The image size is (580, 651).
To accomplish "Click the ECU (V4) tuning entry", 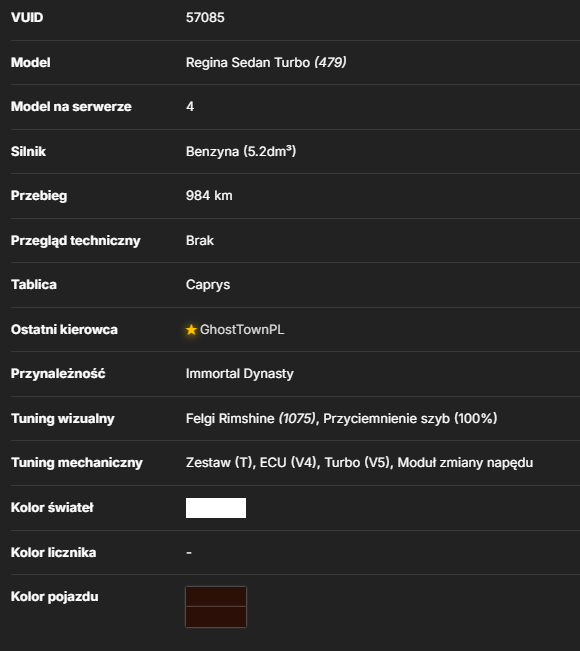I will click(289, 463).
